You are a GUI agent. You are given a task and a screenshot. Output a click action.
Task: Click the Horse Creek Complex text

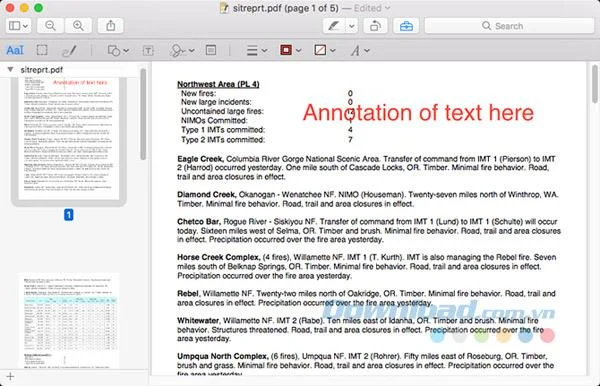(x=218, y=257)
